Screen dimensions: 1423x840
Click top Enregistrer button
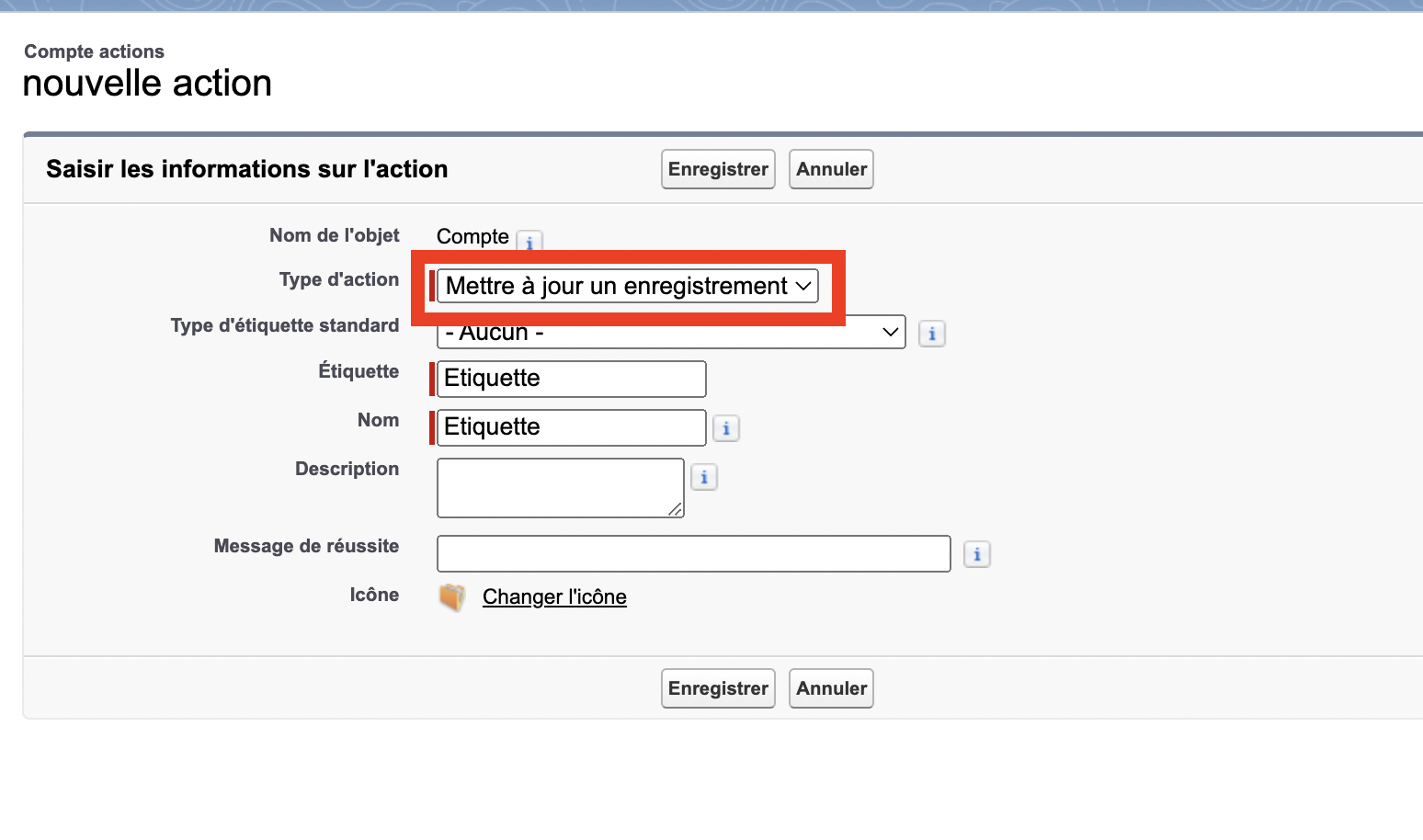click(718, 169)
